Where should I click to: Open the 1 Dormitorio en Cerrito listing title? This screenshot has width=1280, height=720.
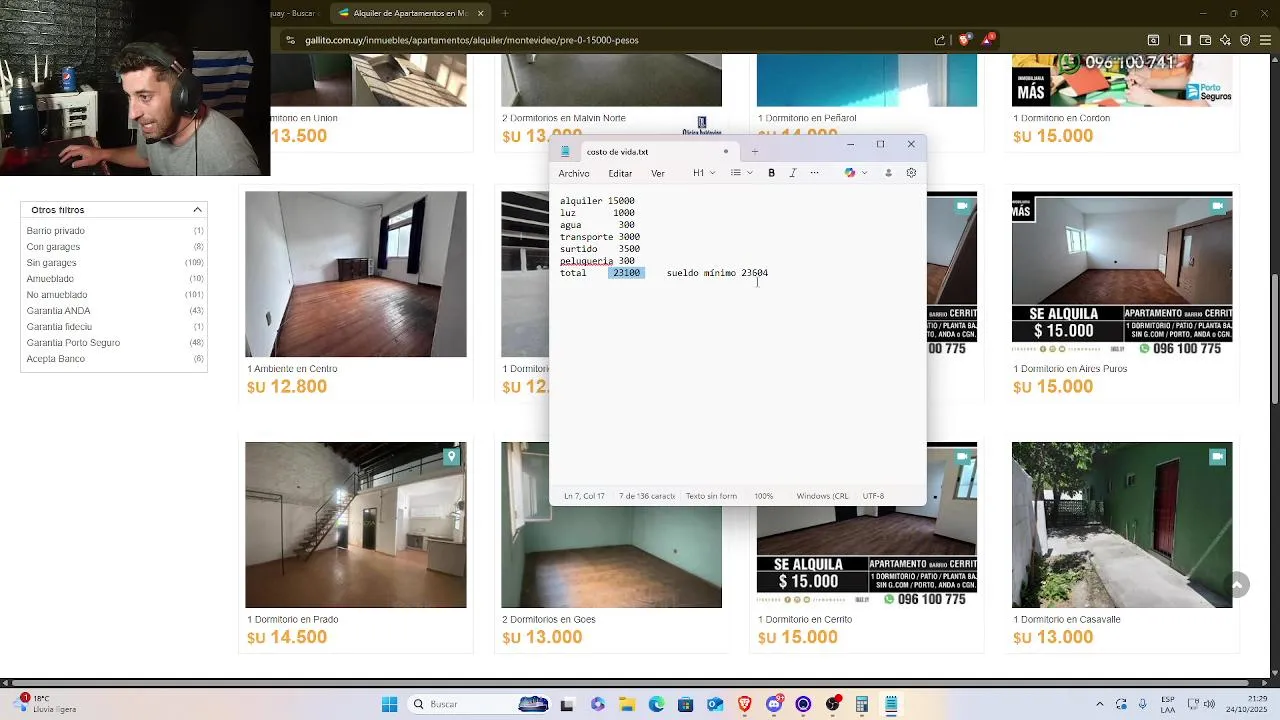[805, 620]
